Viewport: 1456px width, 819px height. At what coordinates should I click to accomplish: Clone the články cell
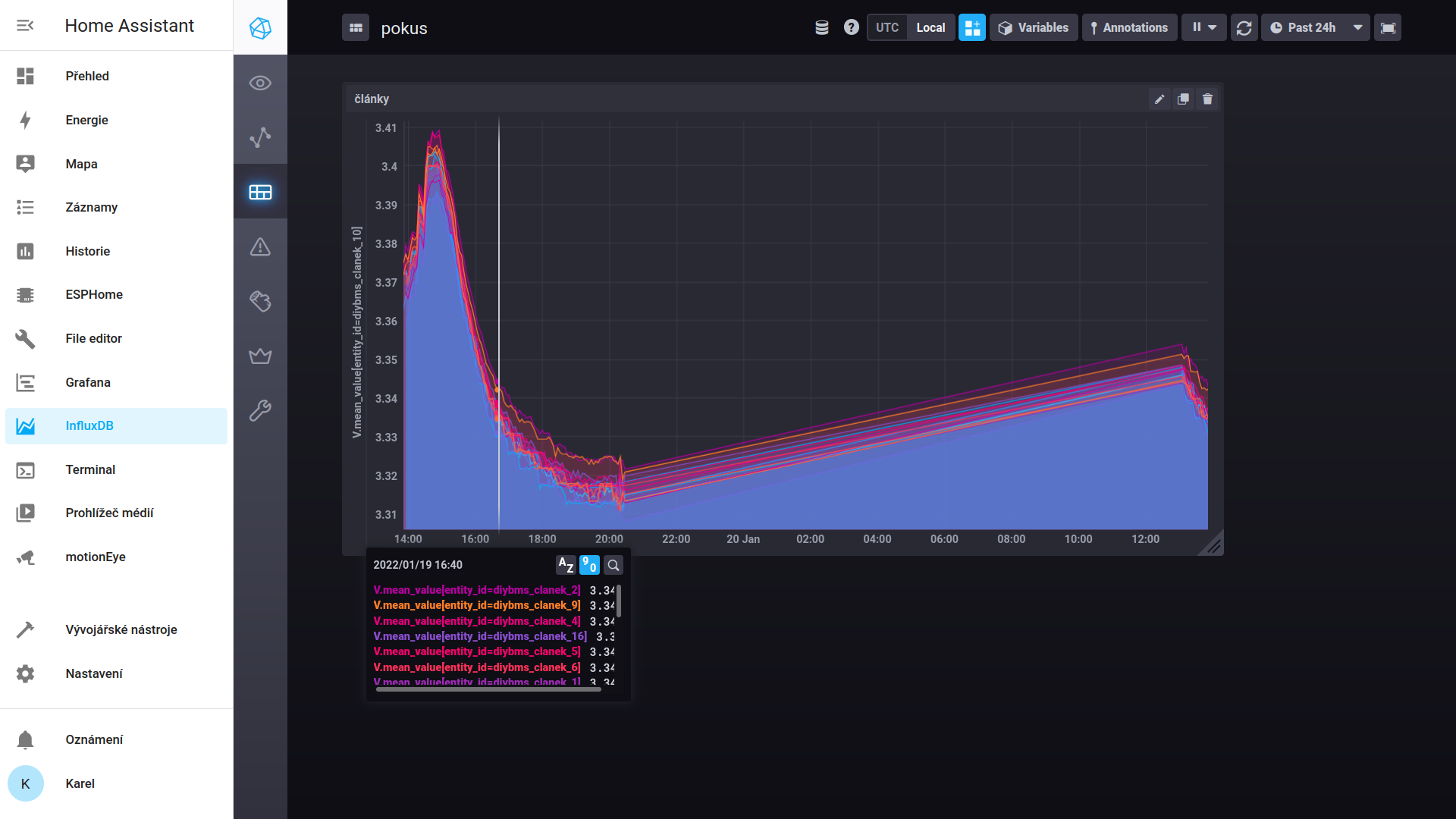click(x=1183, y=99)
